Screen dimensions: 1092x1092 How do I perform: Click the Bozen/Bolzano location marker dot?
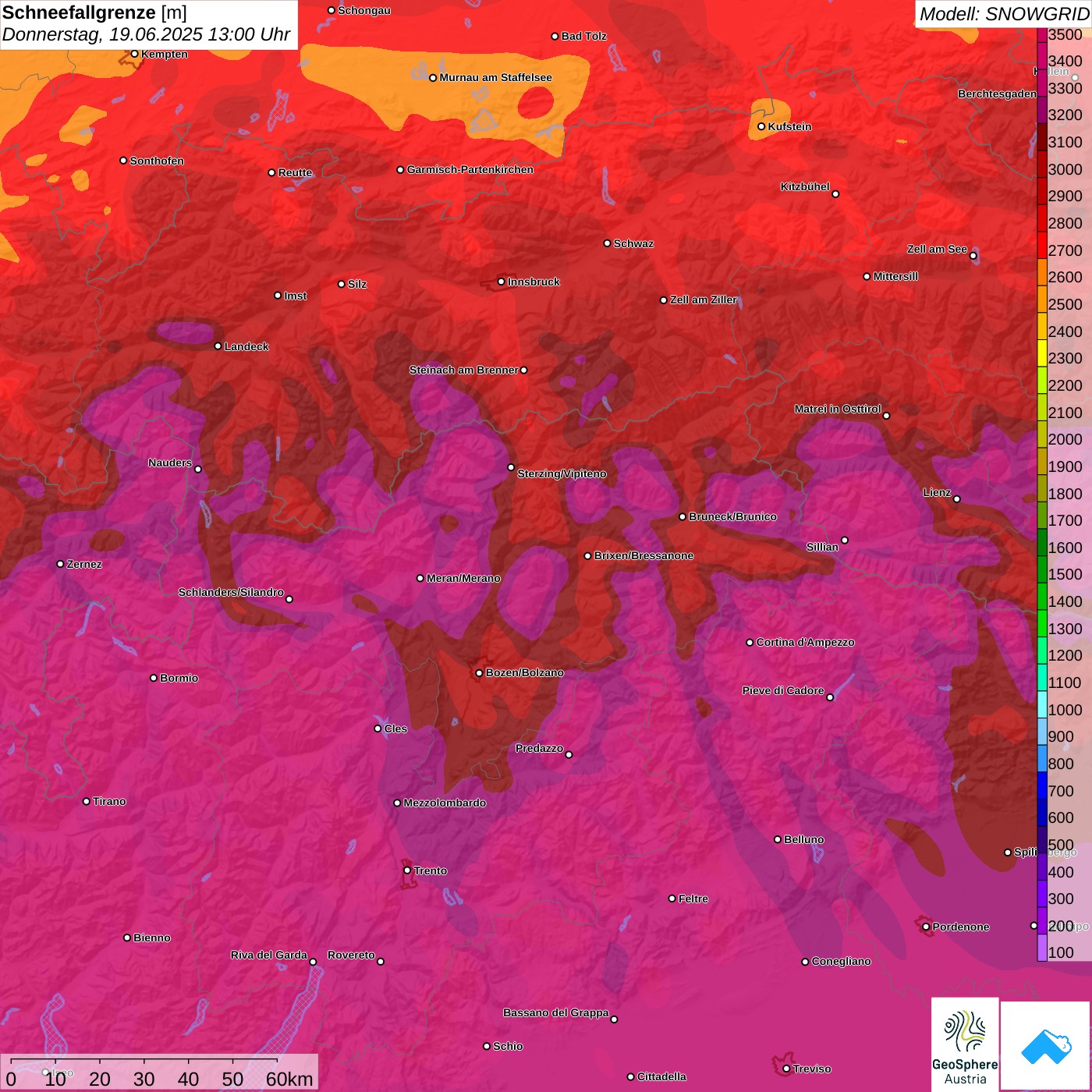point(479,673)
